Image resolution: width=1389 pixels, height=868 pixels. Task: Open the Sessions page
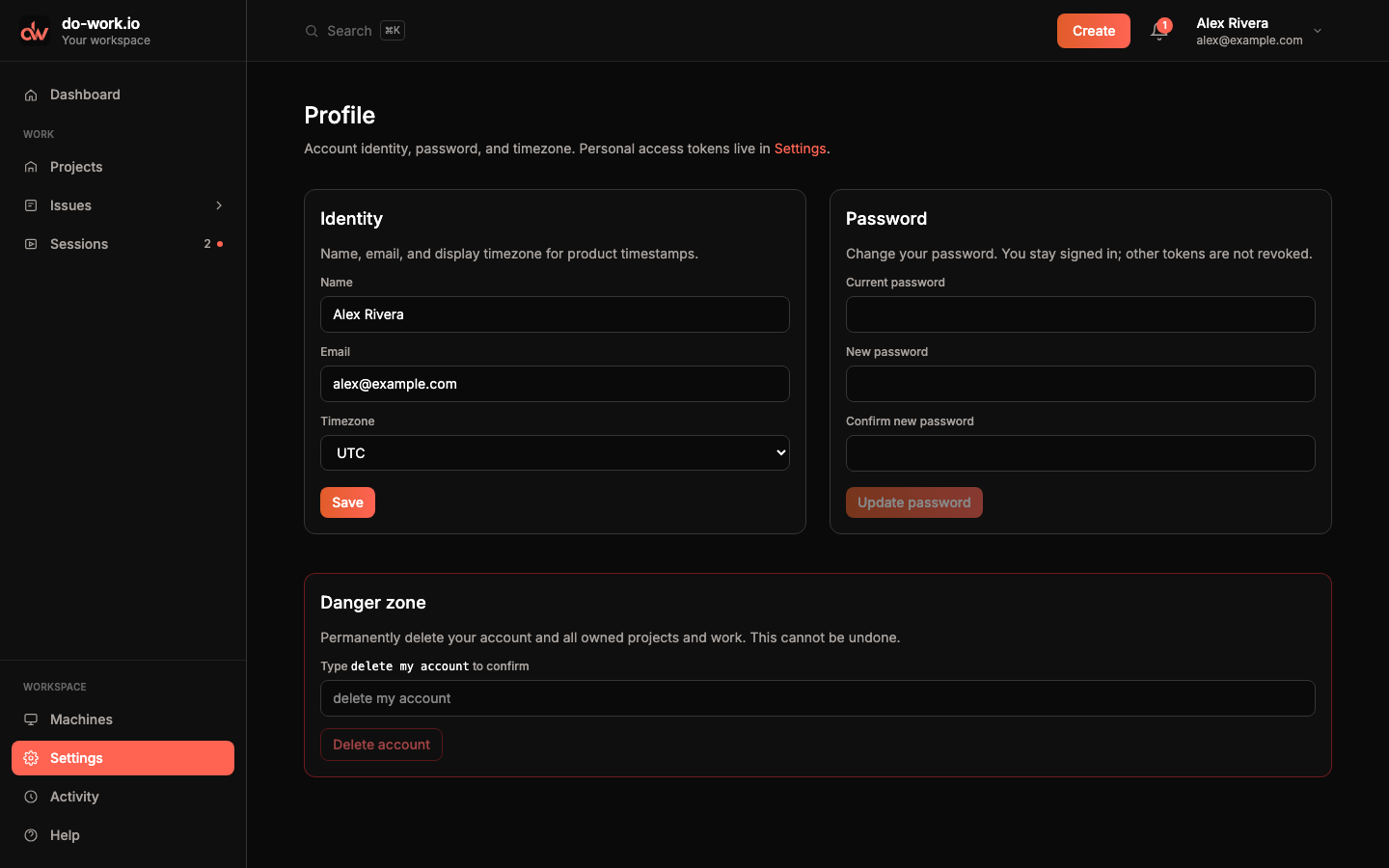click(x=123, y=244)
